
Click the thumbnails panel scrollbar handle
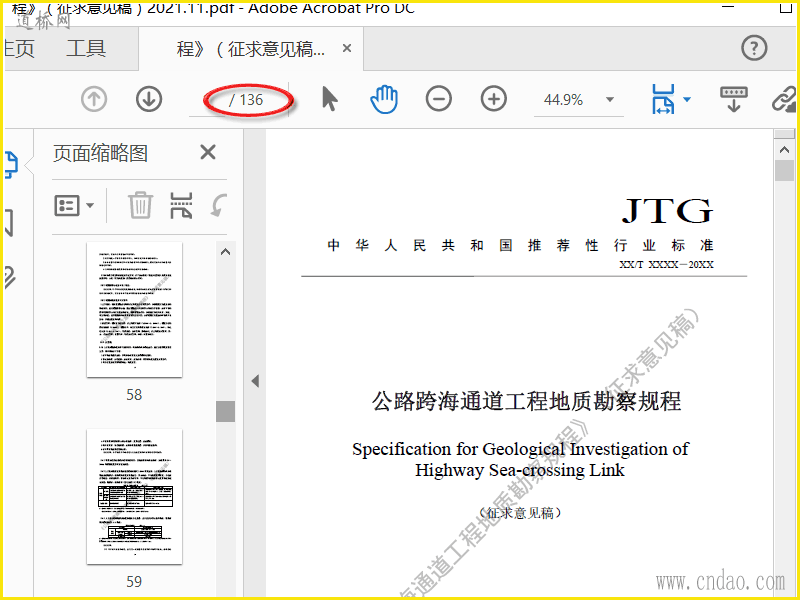[x=226, y=411]
